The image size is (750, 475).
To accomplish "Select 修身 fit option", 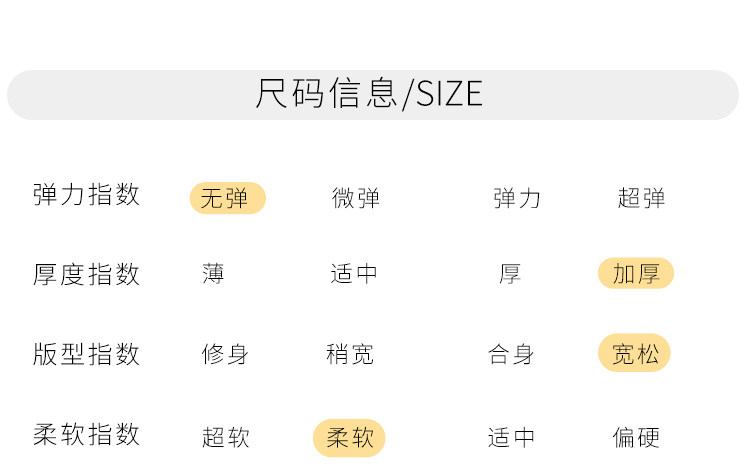I will coord(225,354).
